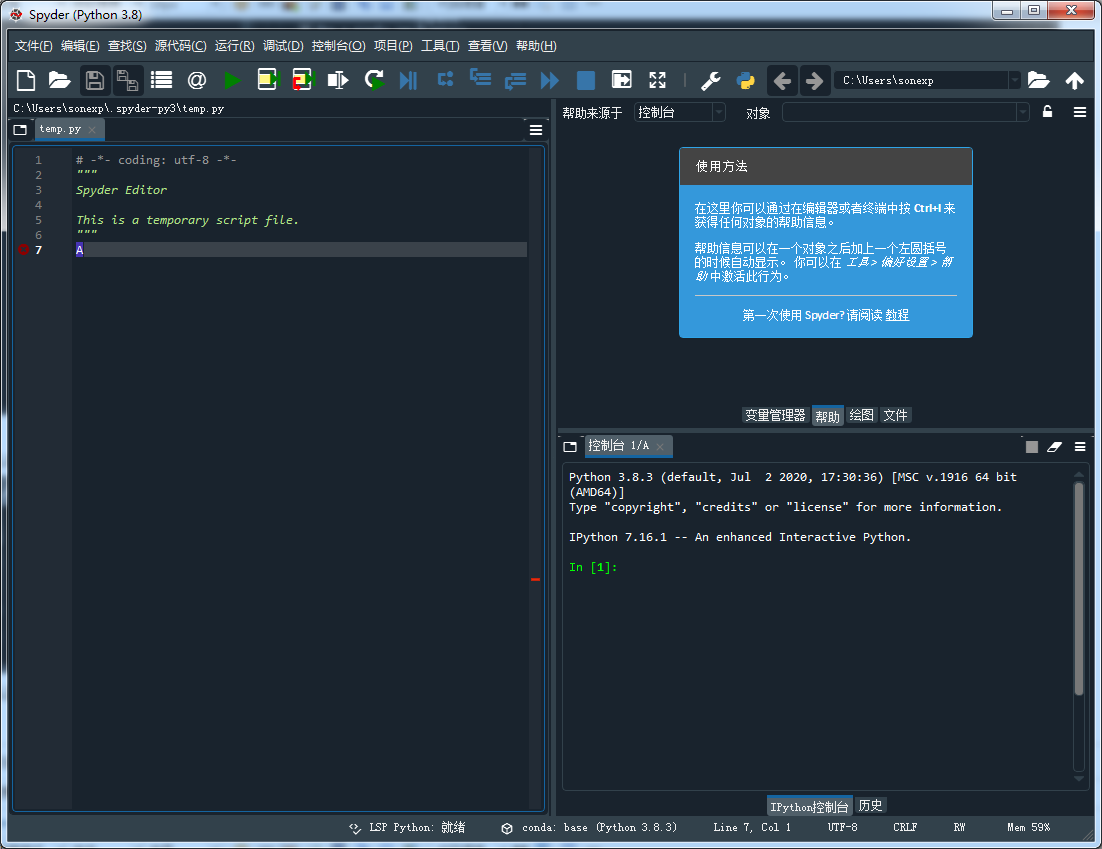Interrupt kernel with gray stop square

pos(1032,447)
